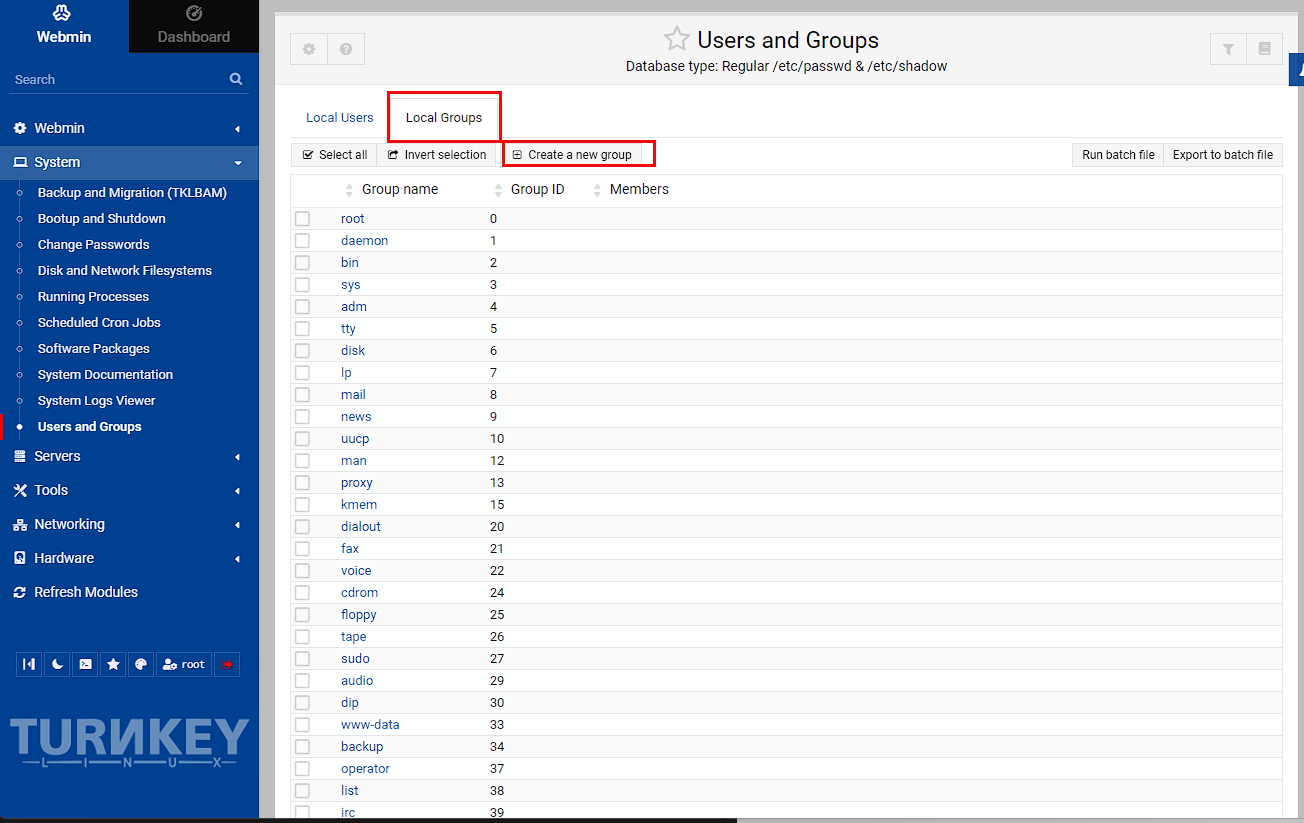Tick the checkbox next to daemon
The width and height of the screenshot is (1304, 823).
coord(302,241)
